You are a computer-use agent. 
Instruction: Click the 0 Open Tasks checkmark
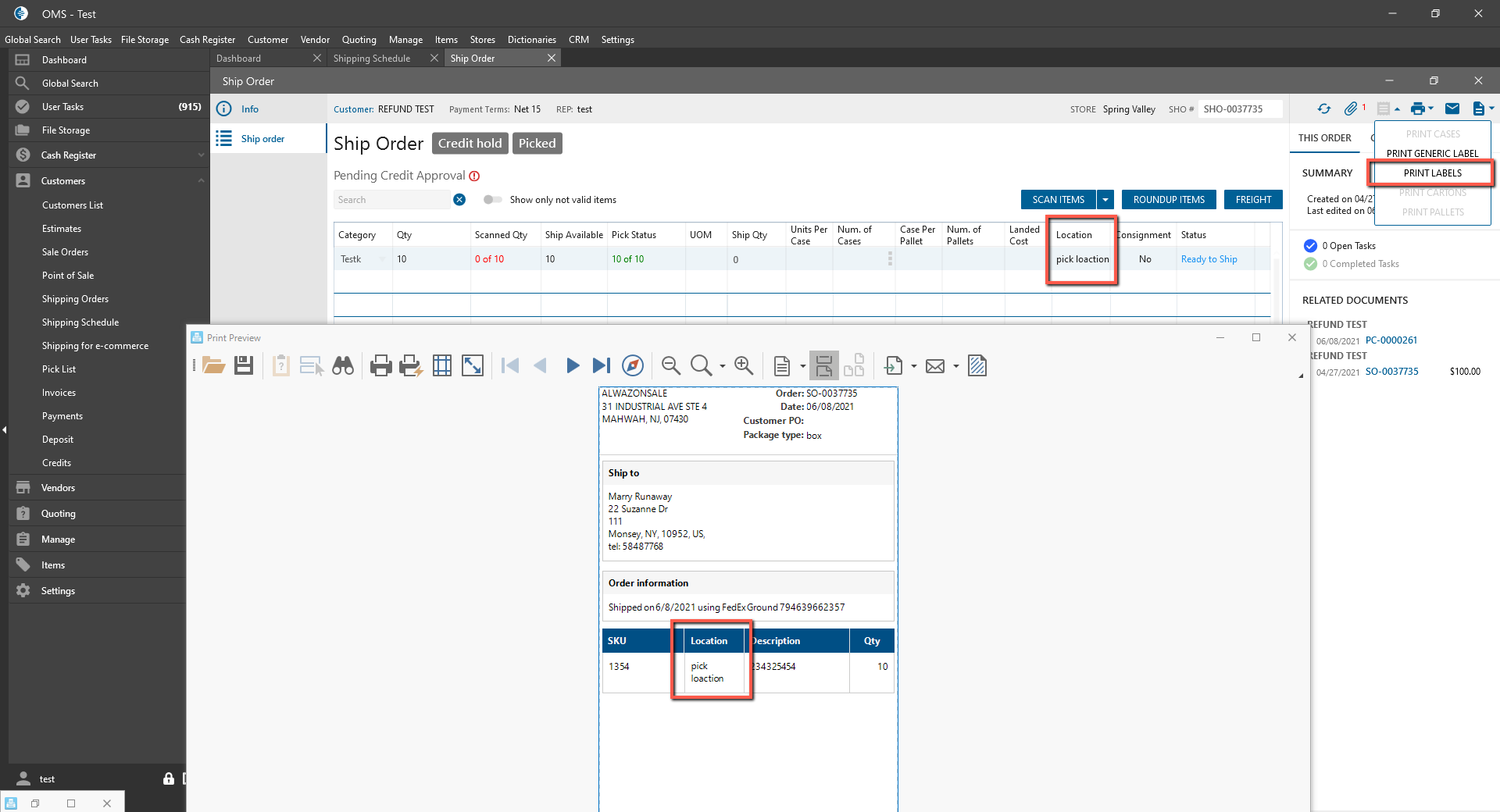(1310, 246)
